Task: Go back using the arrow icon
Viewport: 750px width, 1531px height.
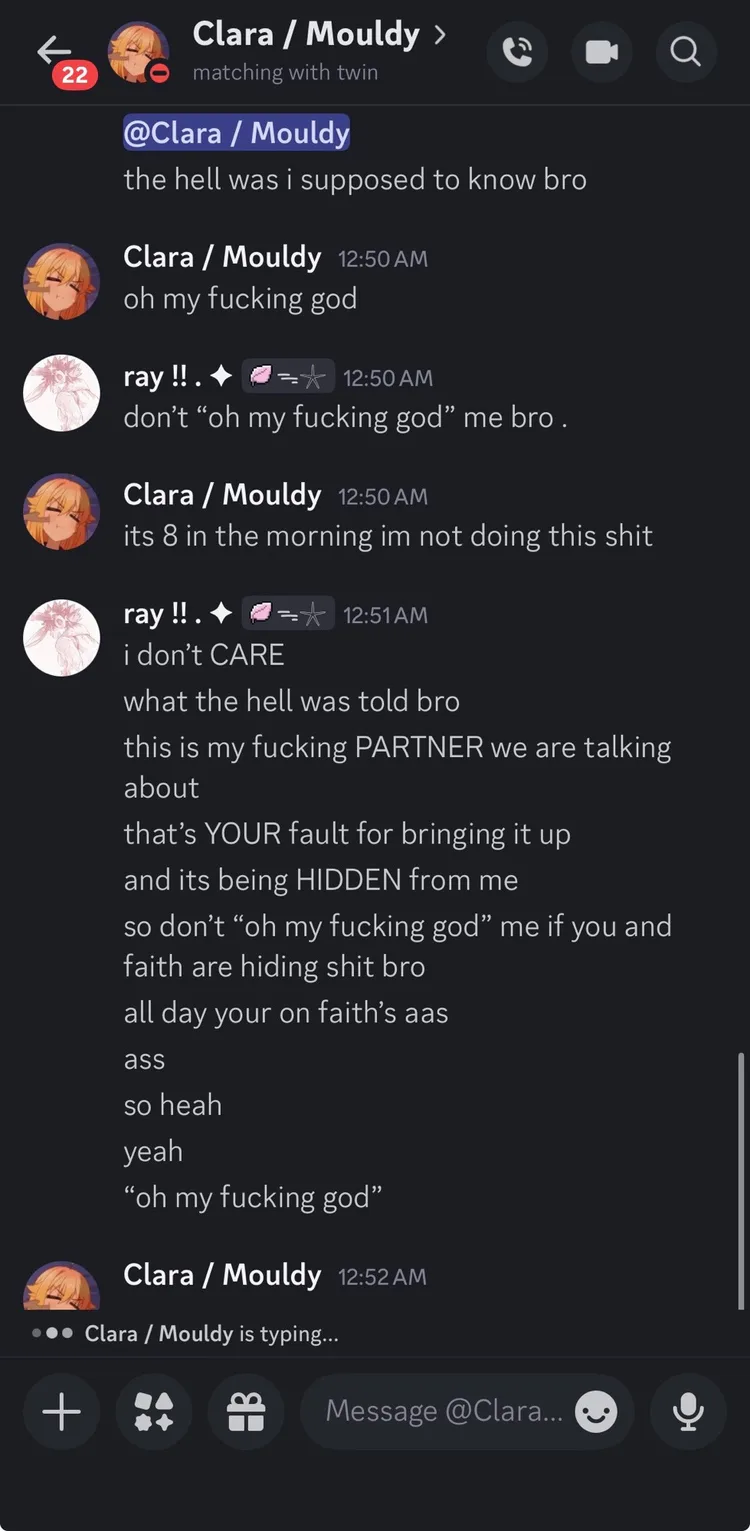Action: (x=54, y=49)
